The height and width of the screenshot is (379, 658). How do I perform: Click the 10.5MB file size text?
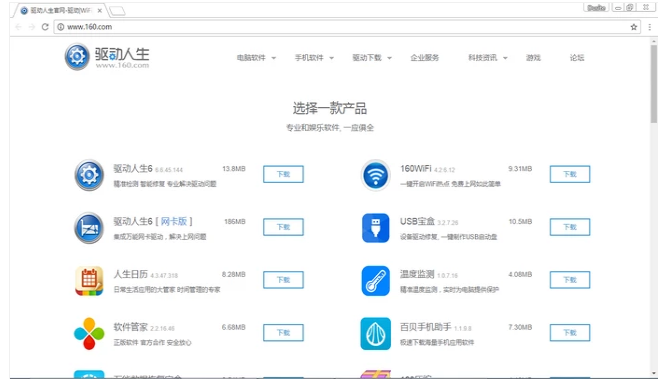tap(520, 222)
